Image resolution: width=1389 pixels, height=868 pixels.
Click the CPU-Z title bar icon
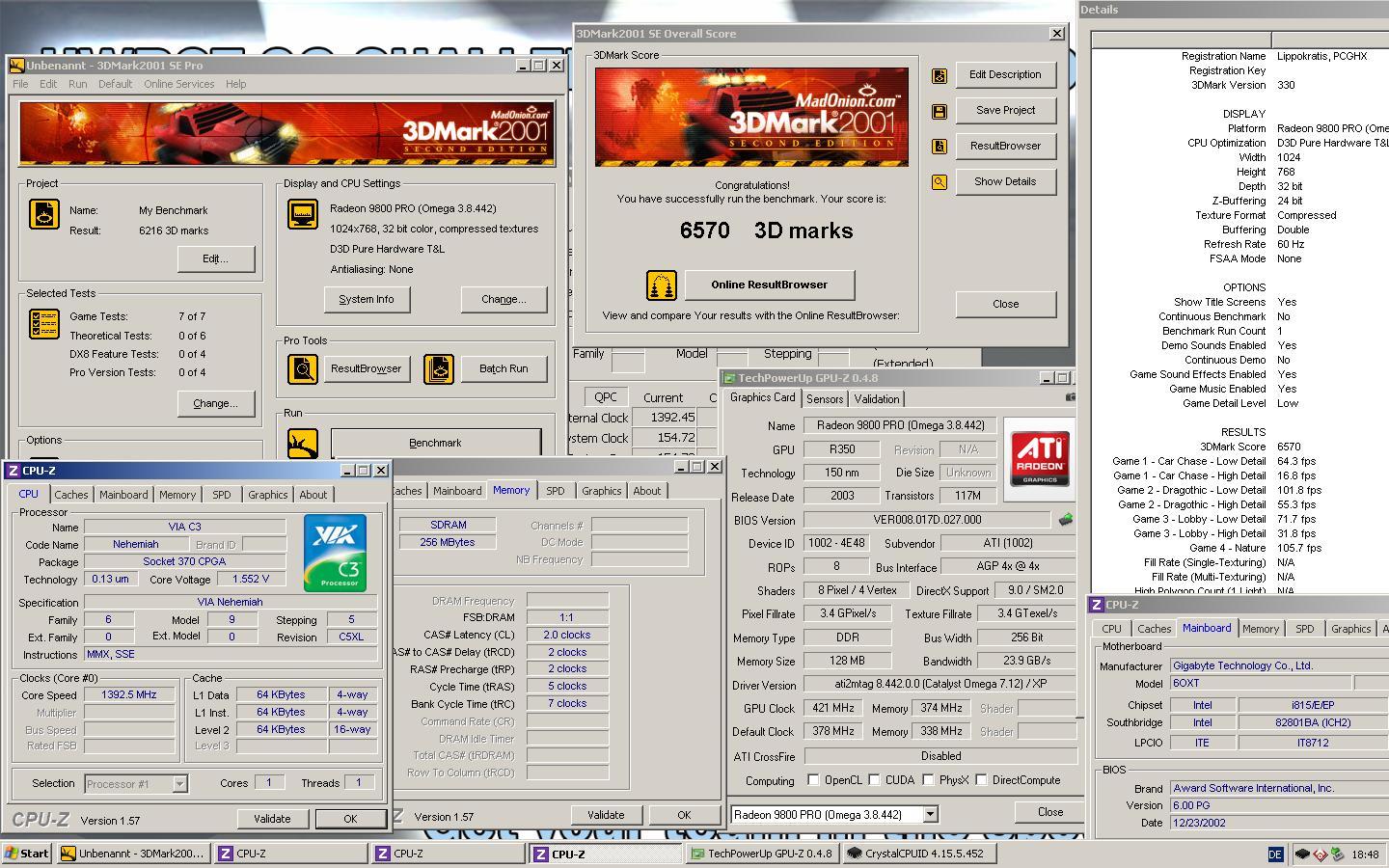tap(14, 471)
